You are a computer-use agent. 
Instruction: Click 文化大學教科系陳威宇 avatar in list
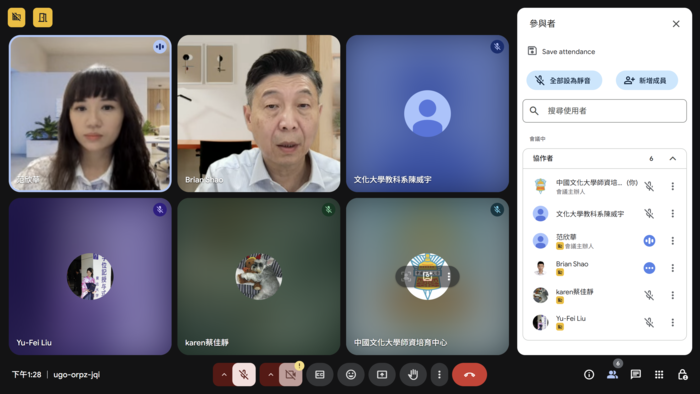[x=541, y=214]
